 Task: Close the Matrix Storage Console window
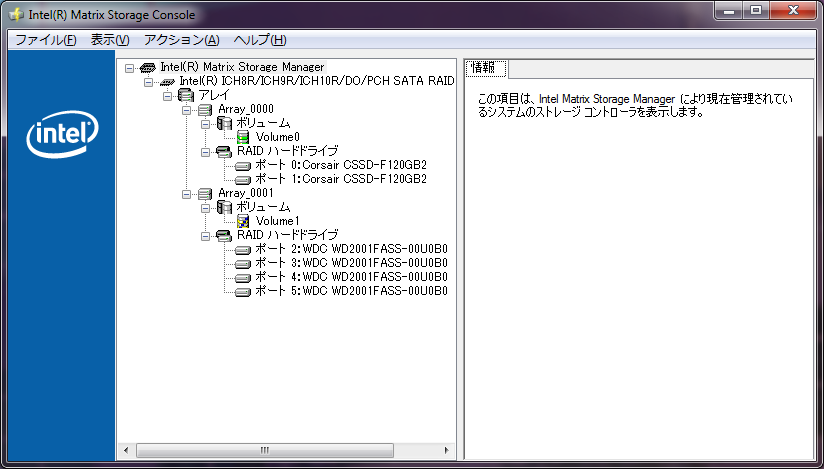[x=793, y=11]
